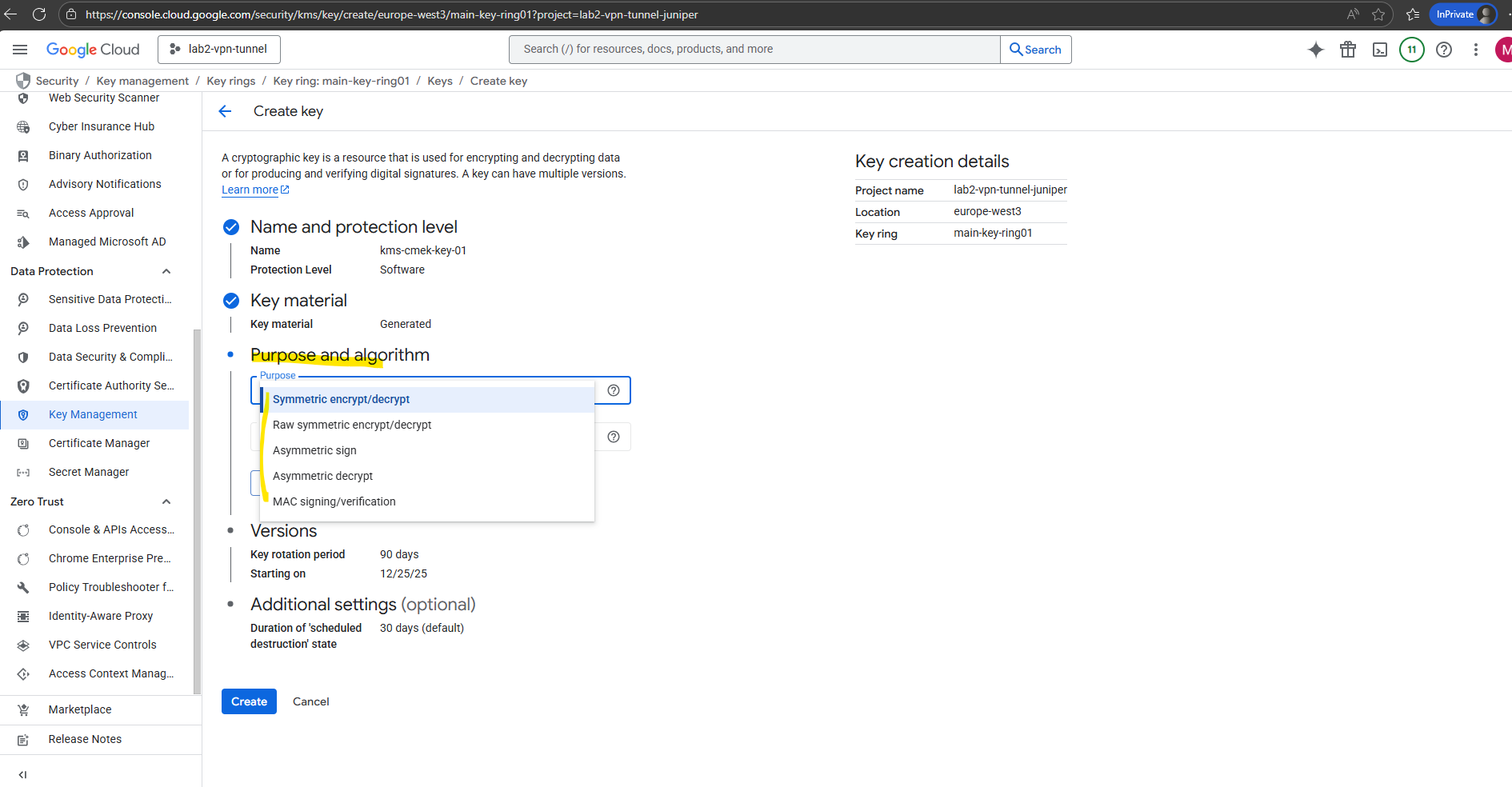Open the three-dot settings and utilities menu
This screenshot has width=1512, height=787.
pos(1476,50)
